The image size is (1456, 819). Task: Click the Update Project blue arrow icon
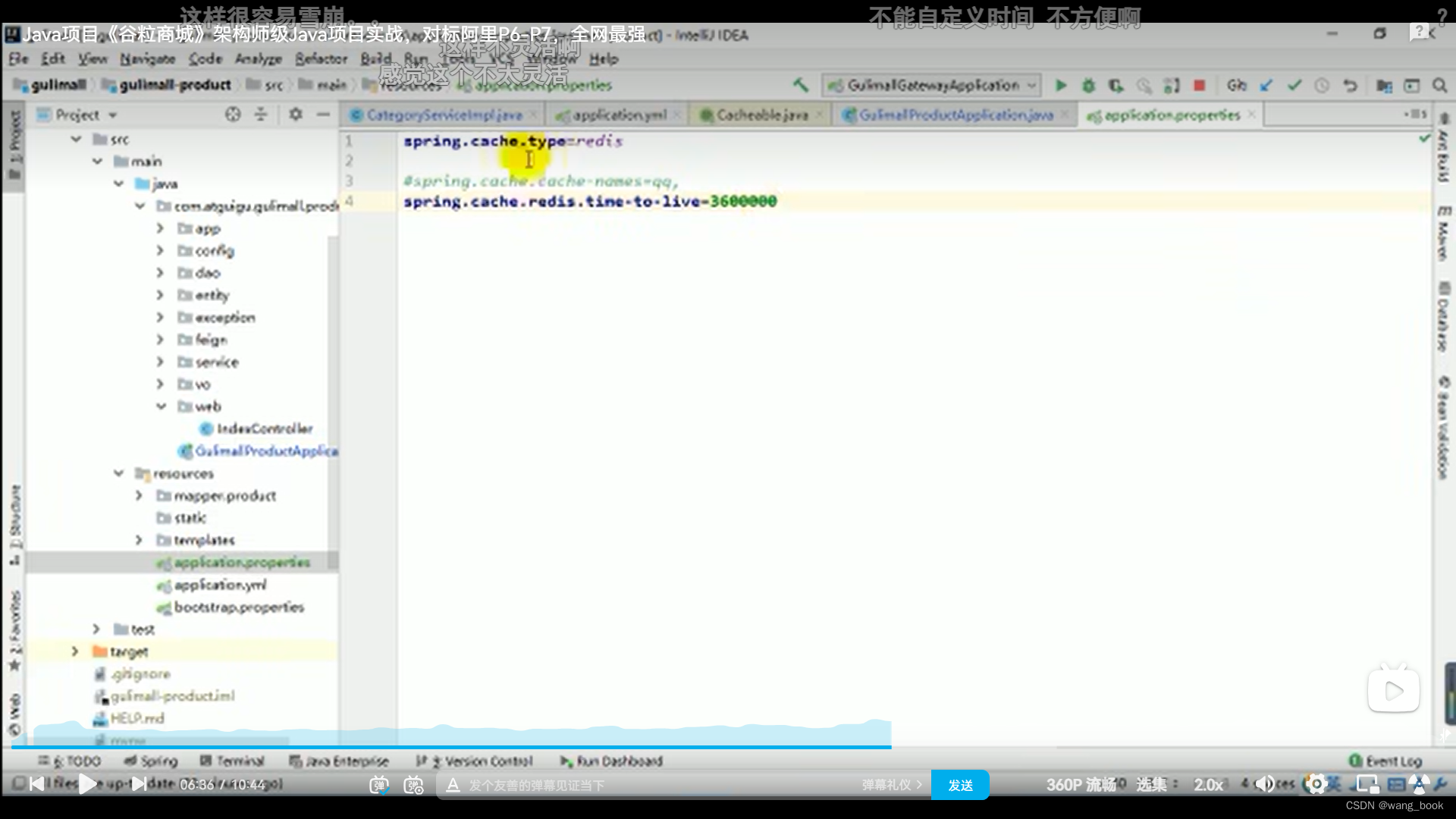[1266, 85]
